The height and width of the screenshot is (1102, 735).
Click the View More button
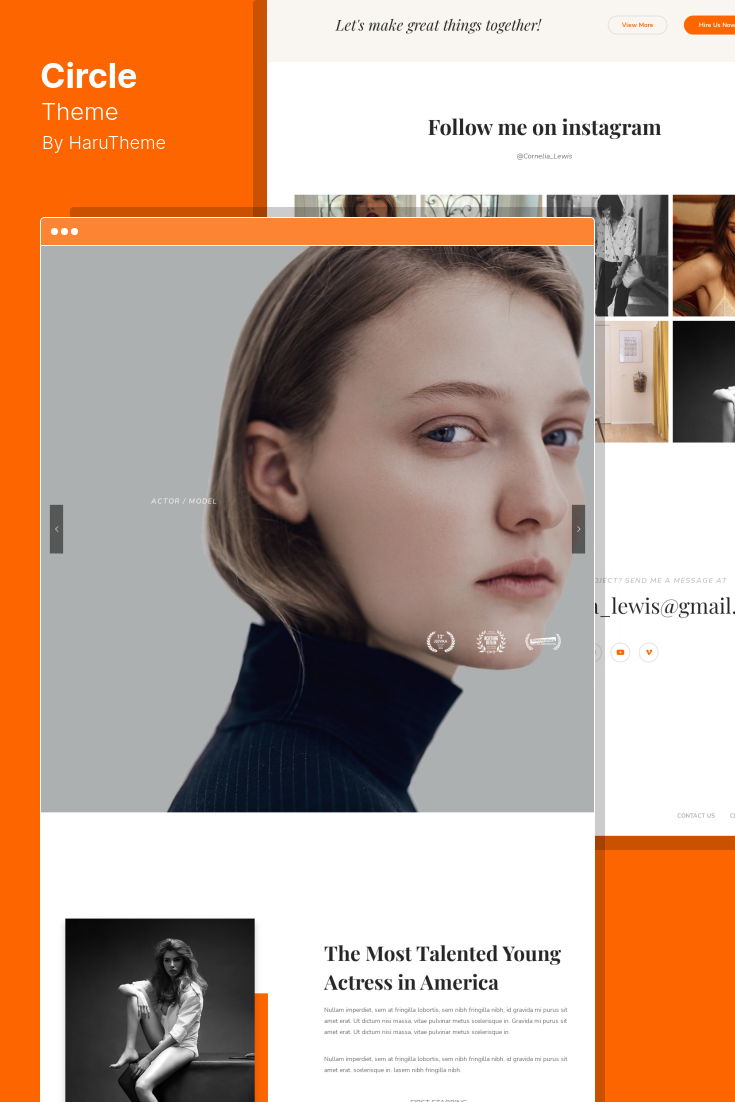pos(637,25)
